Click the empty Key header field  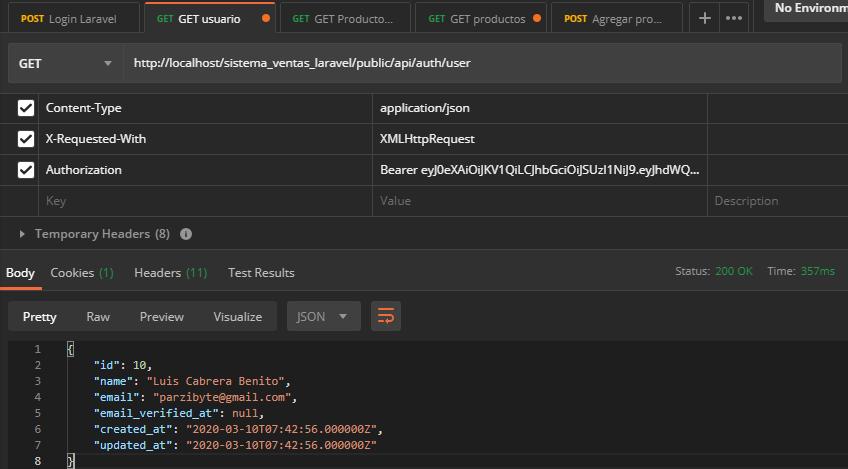tap(205, 201)
